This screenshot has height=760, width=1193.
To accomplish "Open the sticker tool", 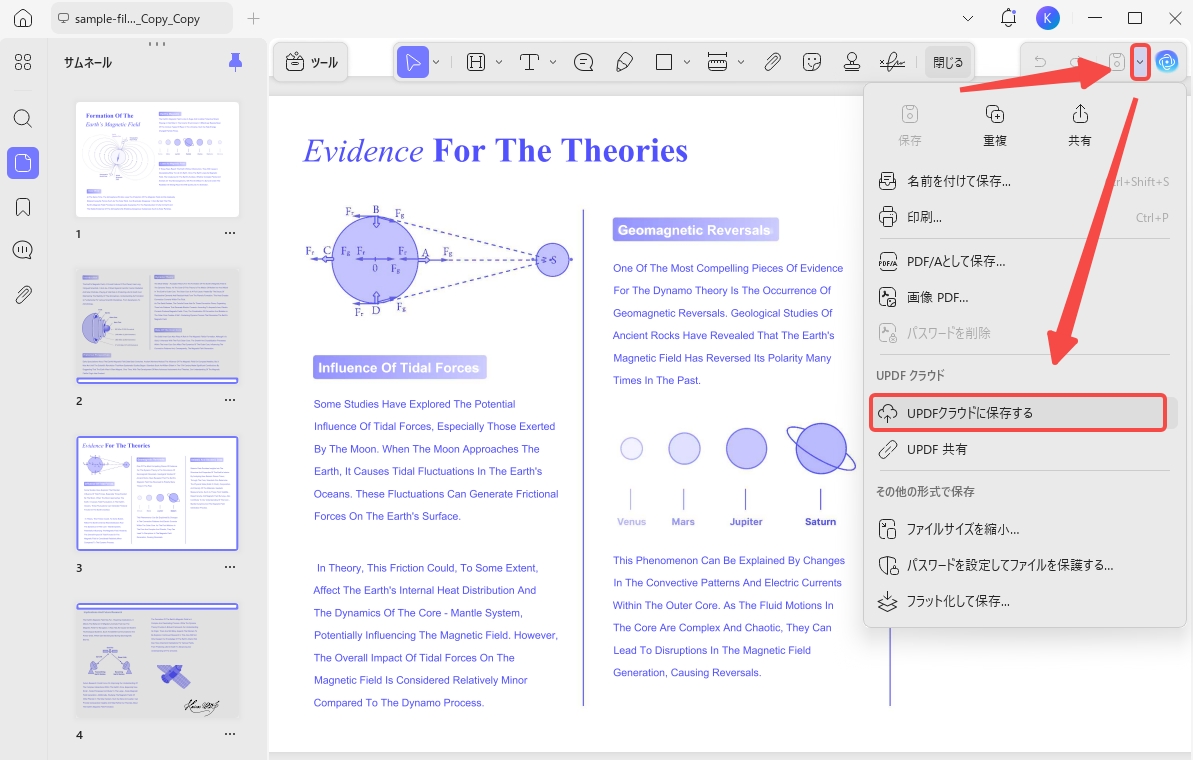I will pyautogui.click(x=812, y=62).
